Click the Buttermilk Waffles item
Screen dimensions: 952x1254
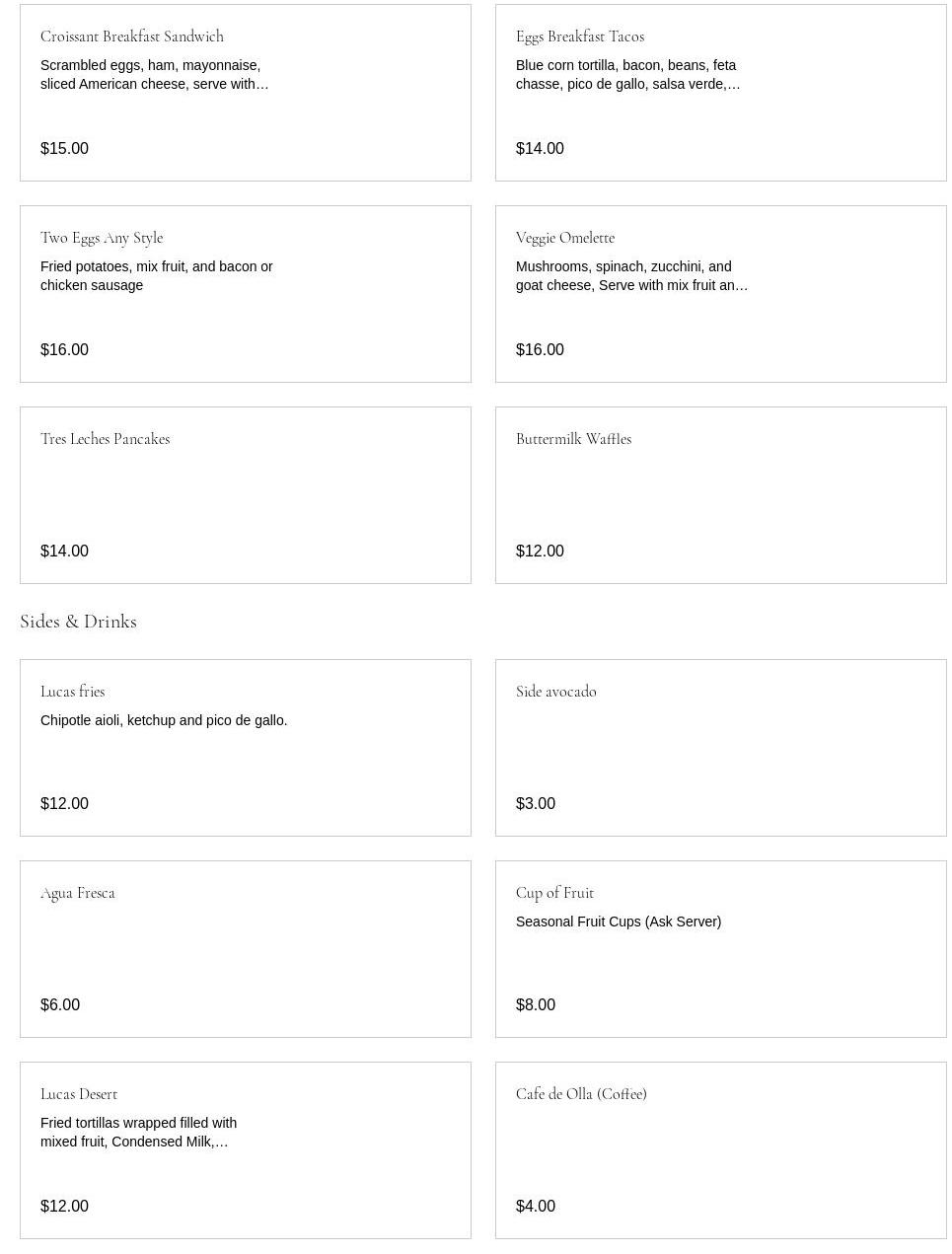tap(720, 495)
